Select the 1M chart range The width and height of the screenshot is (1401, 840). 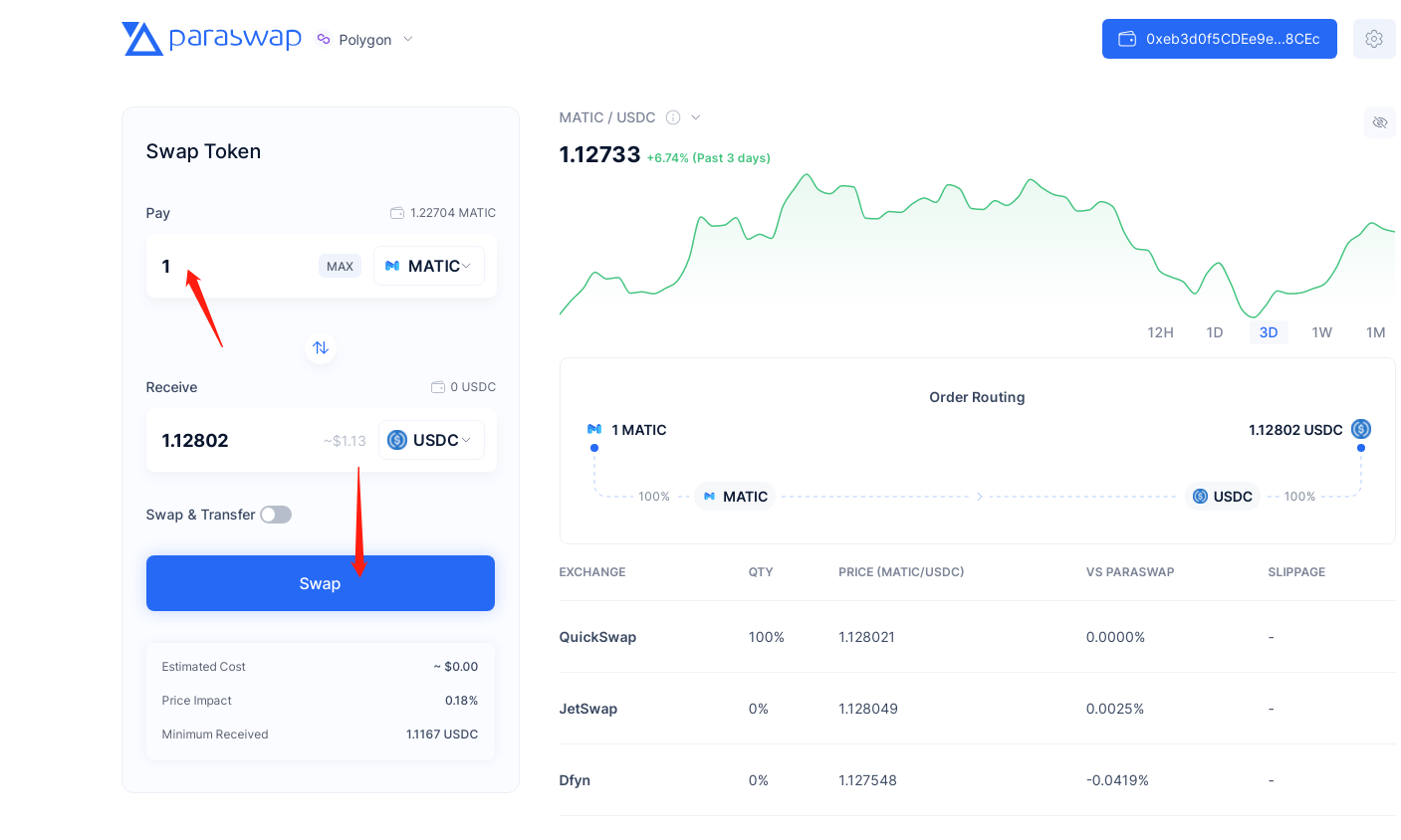coord(1376,332)
